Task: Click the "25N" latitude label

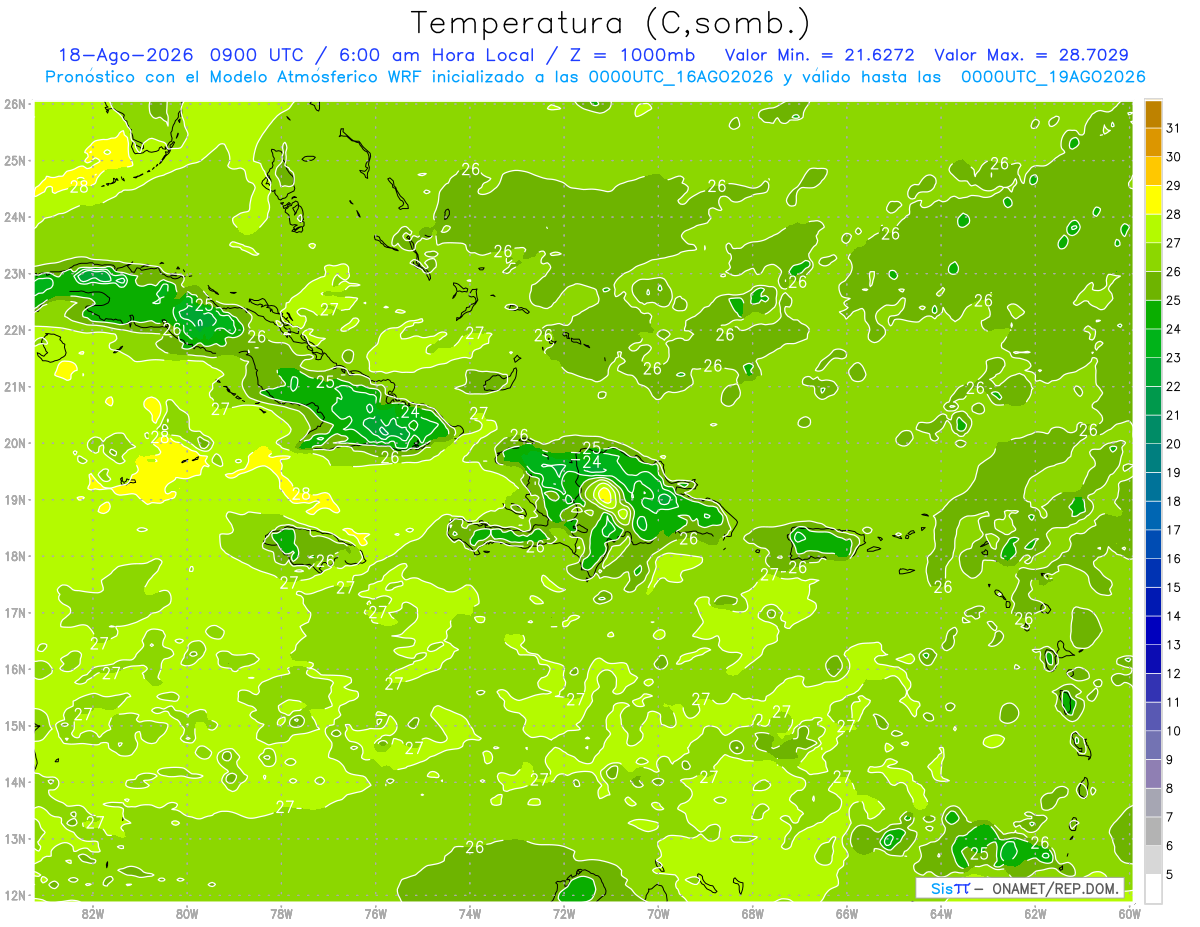Action: tap(15, 160)
